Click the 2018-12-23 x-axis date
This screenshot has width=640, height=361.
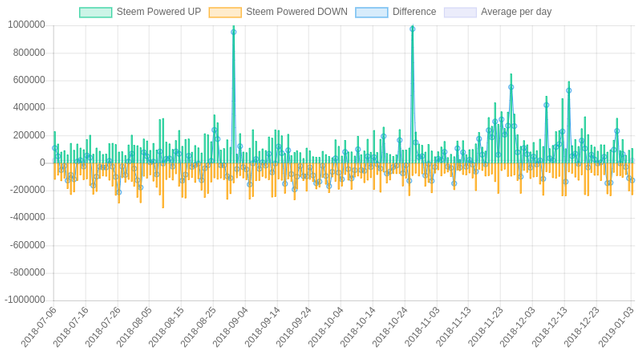581,327
